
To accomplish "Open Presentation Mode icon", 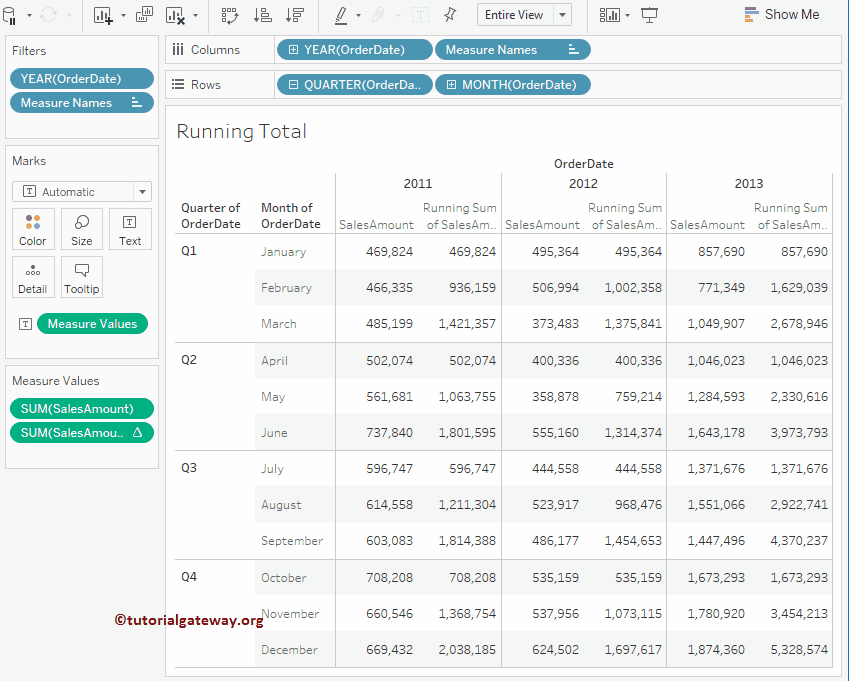I will (650, 15).
